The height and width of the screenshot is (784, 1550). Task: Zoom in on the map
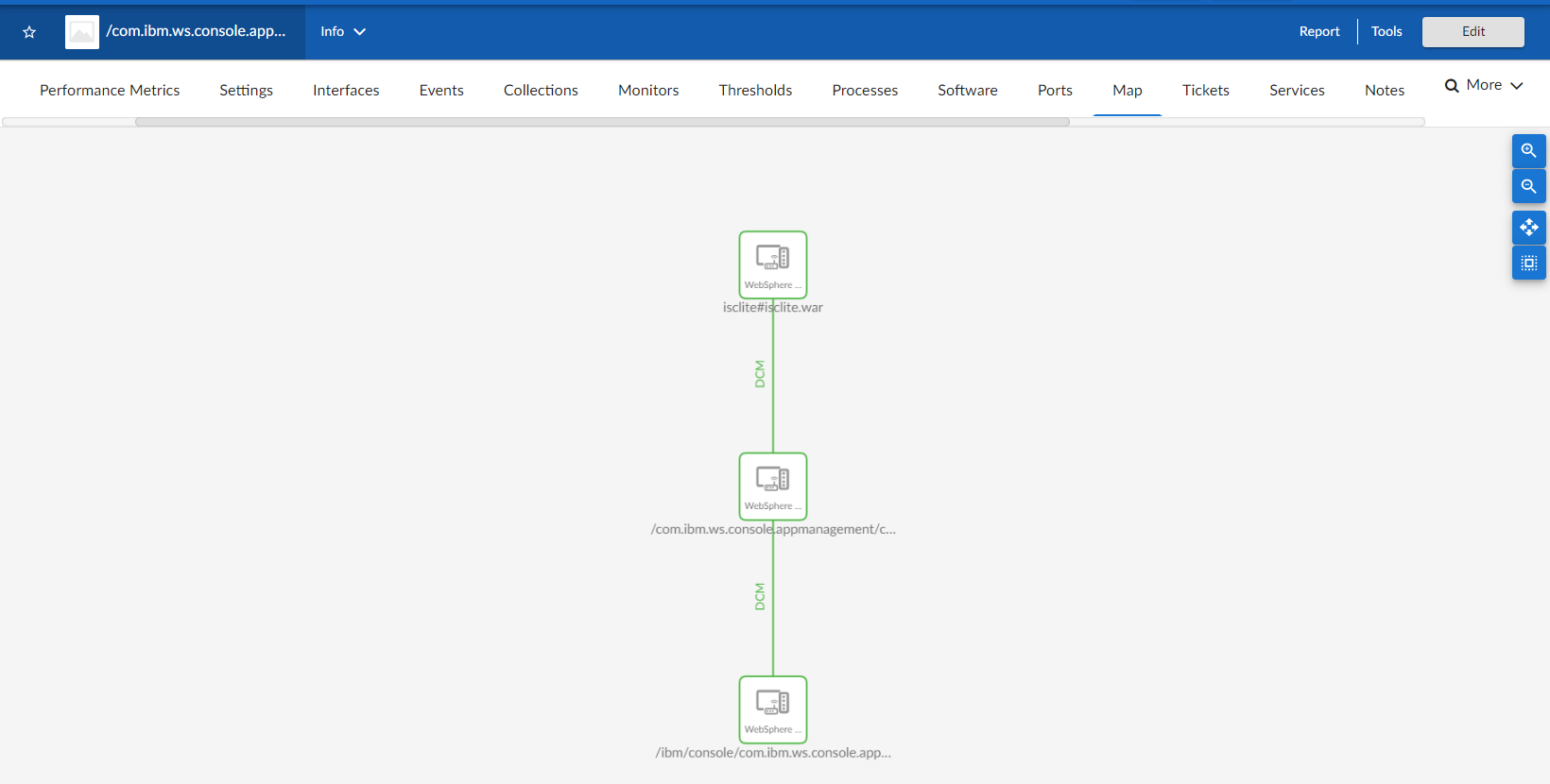[1528, 151]
